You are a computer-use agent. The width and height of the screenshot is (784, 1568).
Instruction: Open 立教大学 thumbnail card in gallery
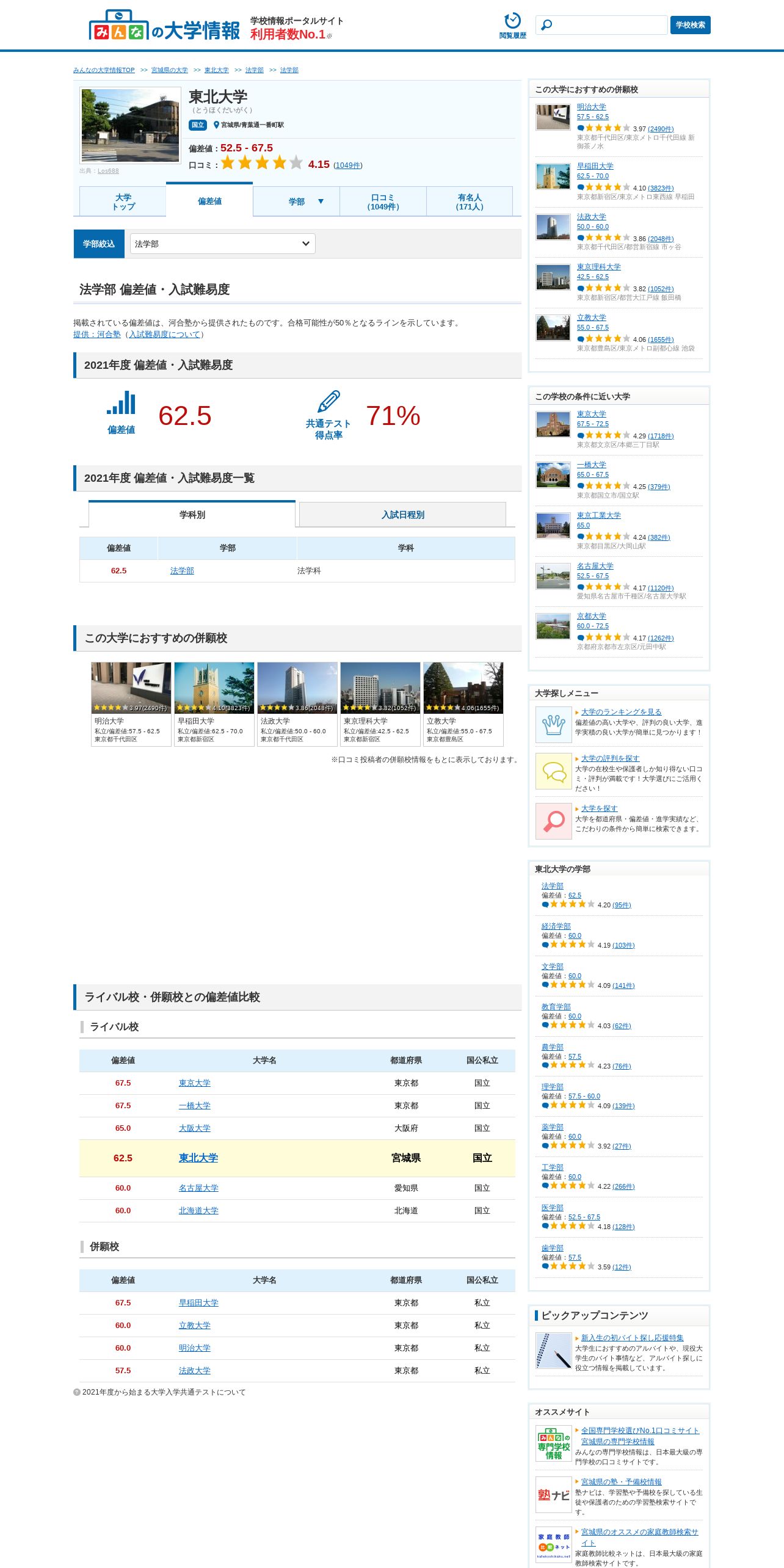[463, 704]
